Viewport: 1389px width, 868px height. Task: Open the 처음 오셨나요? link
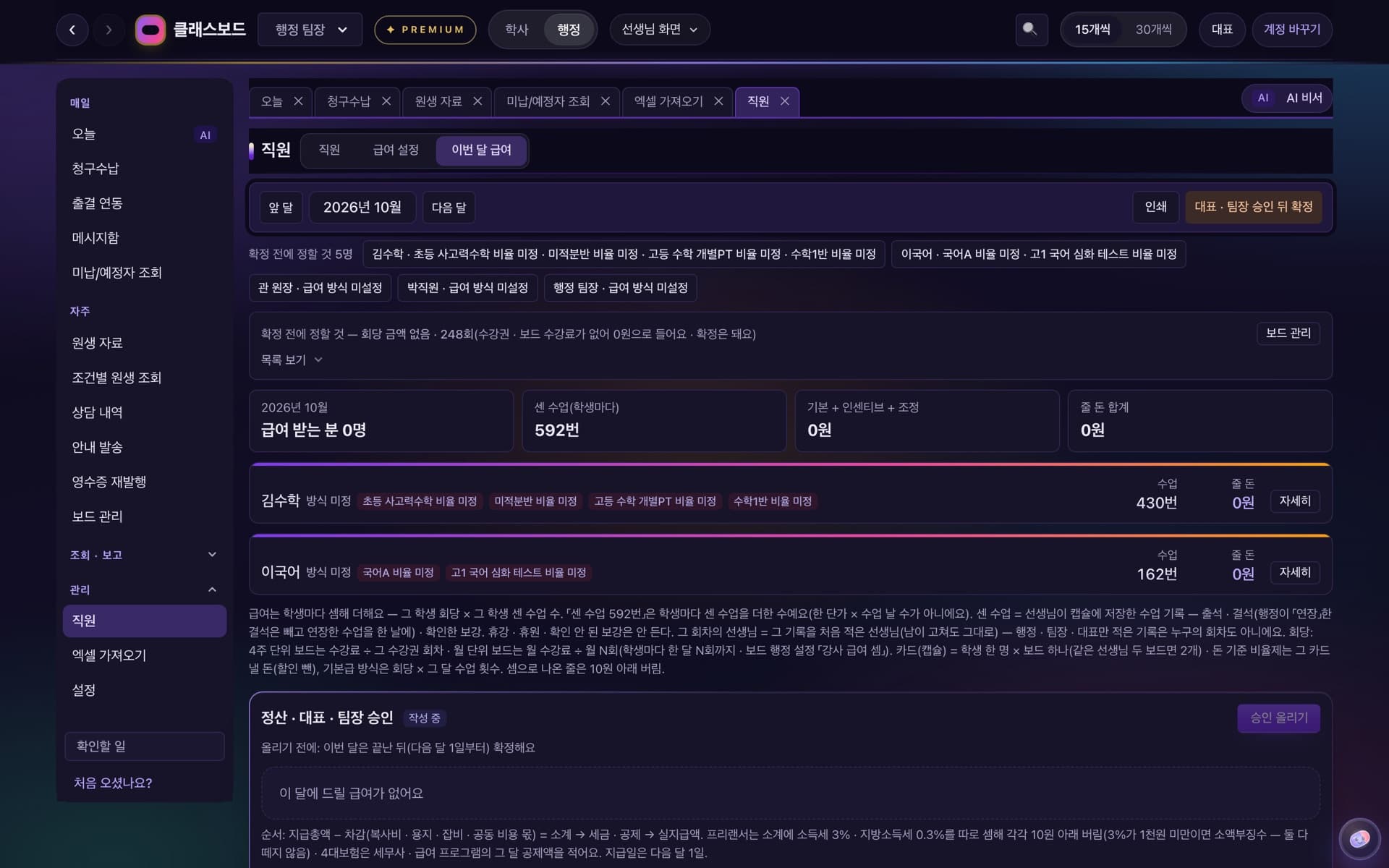113,783
